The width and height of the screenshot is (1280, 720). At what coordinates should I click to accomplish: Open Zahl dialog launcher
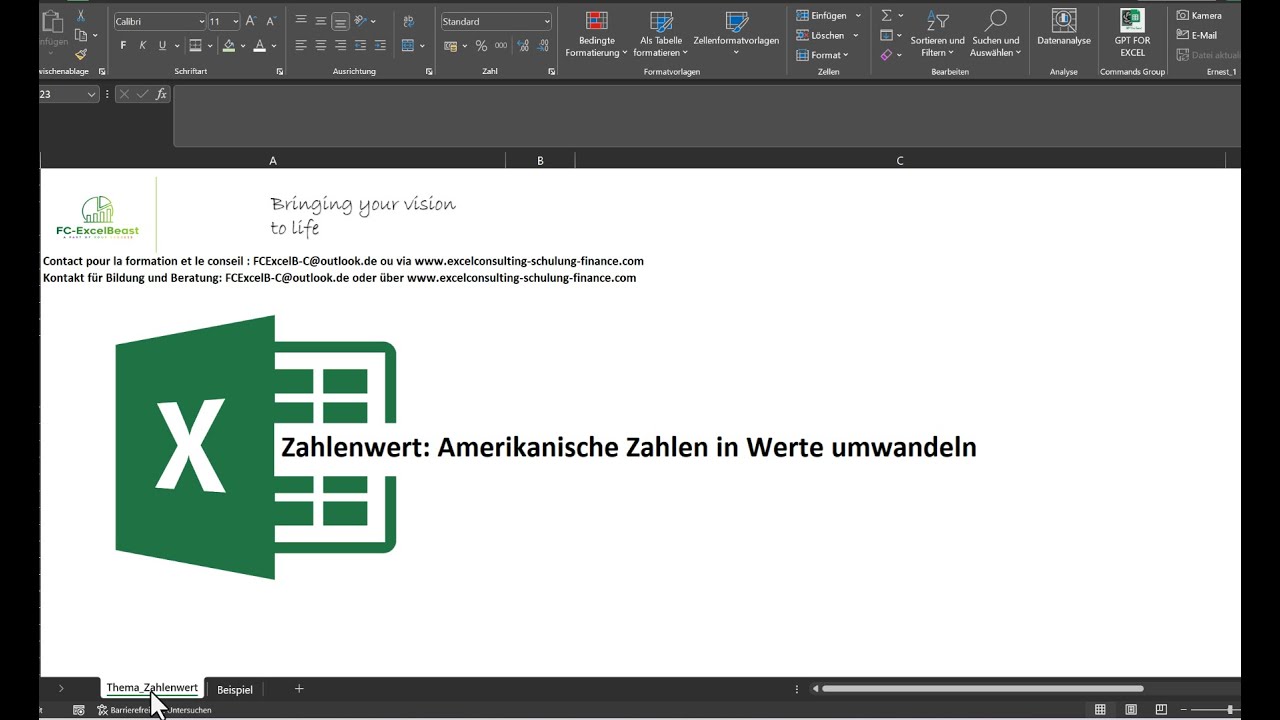(x=552, y=72)
